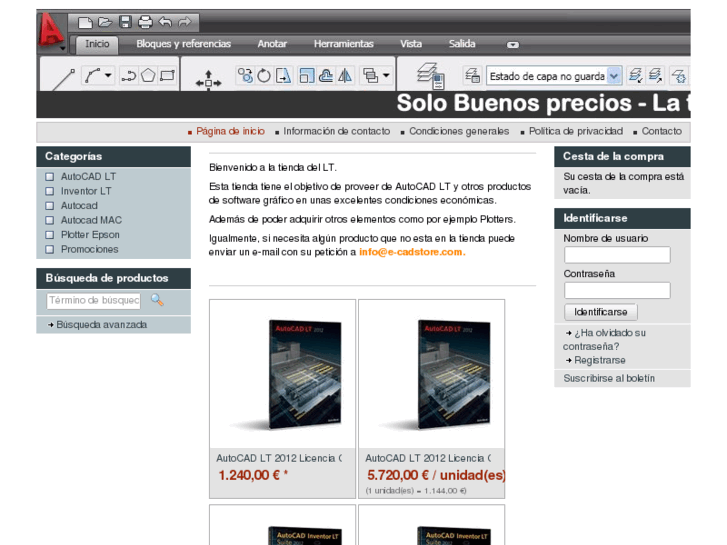727x545 pixels.
Task: Open the Autocad MAC category
Action: pyautogui.click(x=91, y=220)
